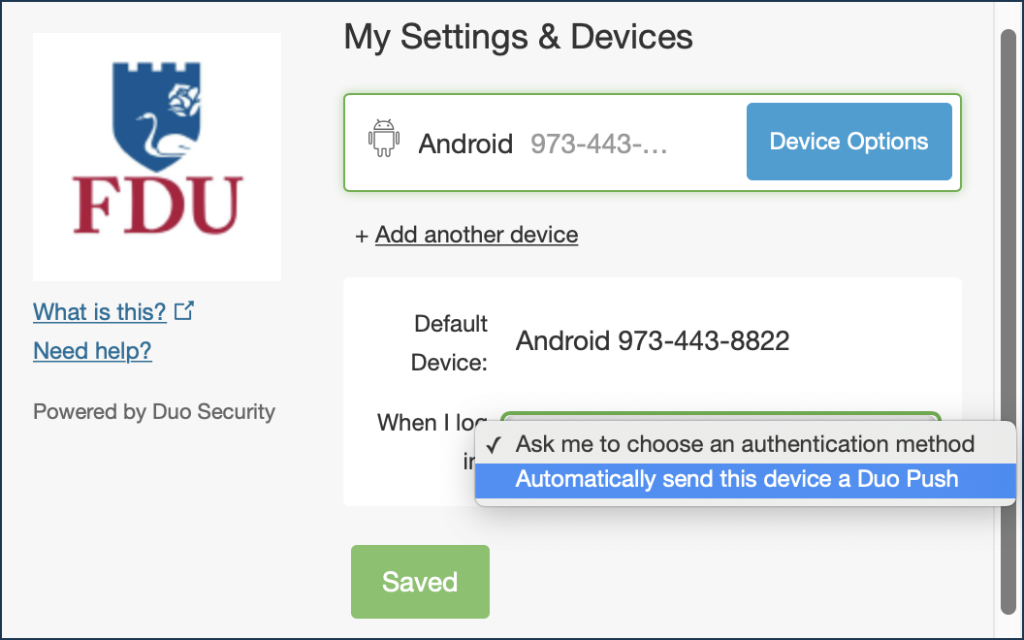This screenshot has height=640, width=1024.
Task: Open Device Options for the Android phone
Action: [849, 141]
